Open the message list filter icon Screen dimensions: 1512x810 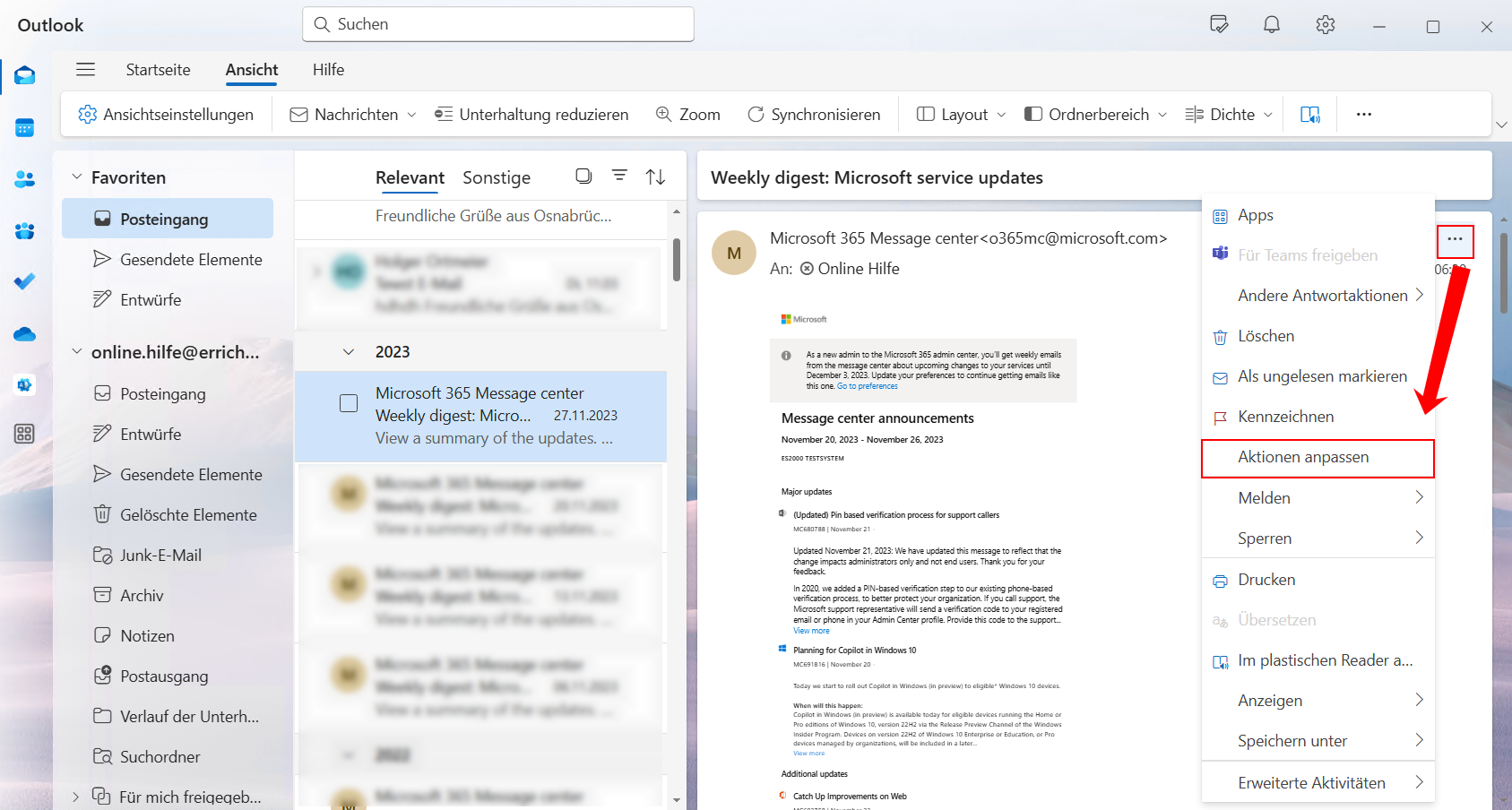(x=619, y=176)
